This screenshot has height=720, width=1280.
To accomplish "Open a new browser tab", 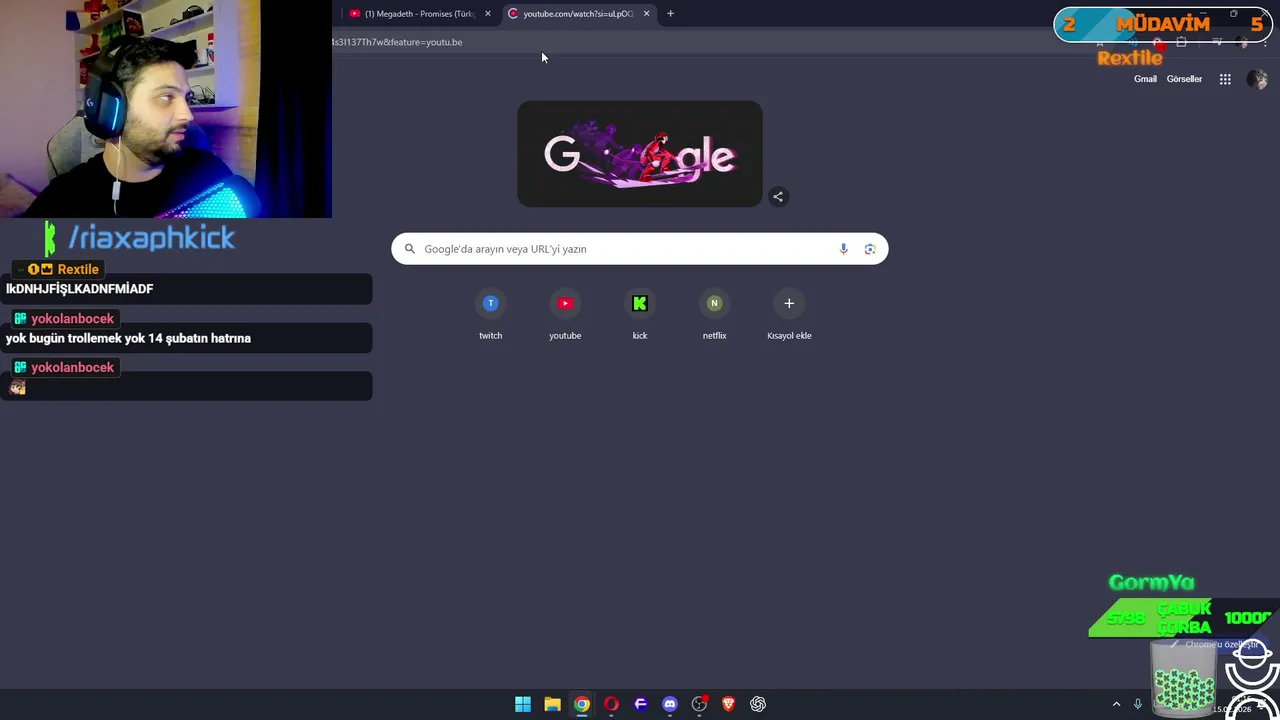I will pos(670,14).
